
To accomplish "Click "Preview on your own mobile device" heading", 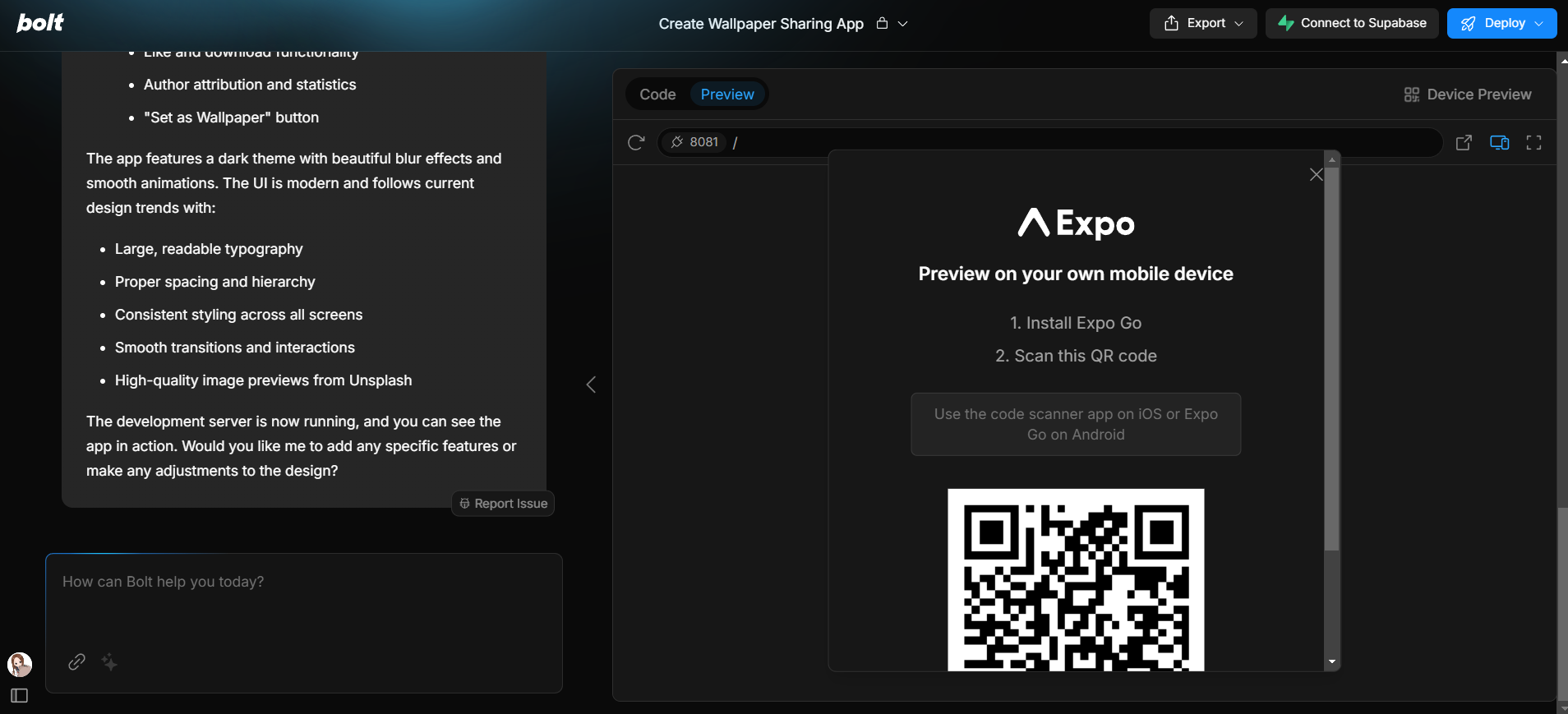I will tap(1076, 274).
